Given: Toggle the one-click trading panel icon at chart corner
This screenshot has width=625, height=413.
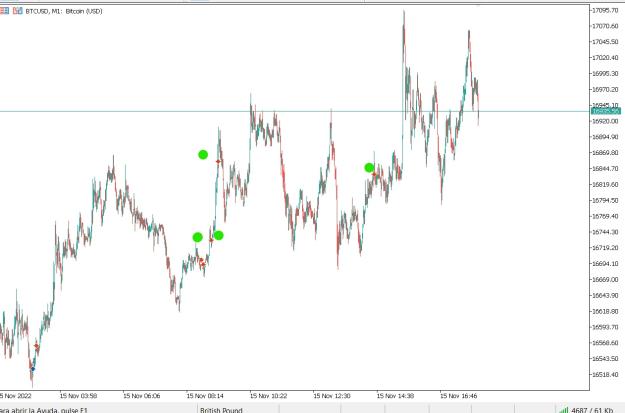Looking at the screenshot, I should tap(18, 11).
